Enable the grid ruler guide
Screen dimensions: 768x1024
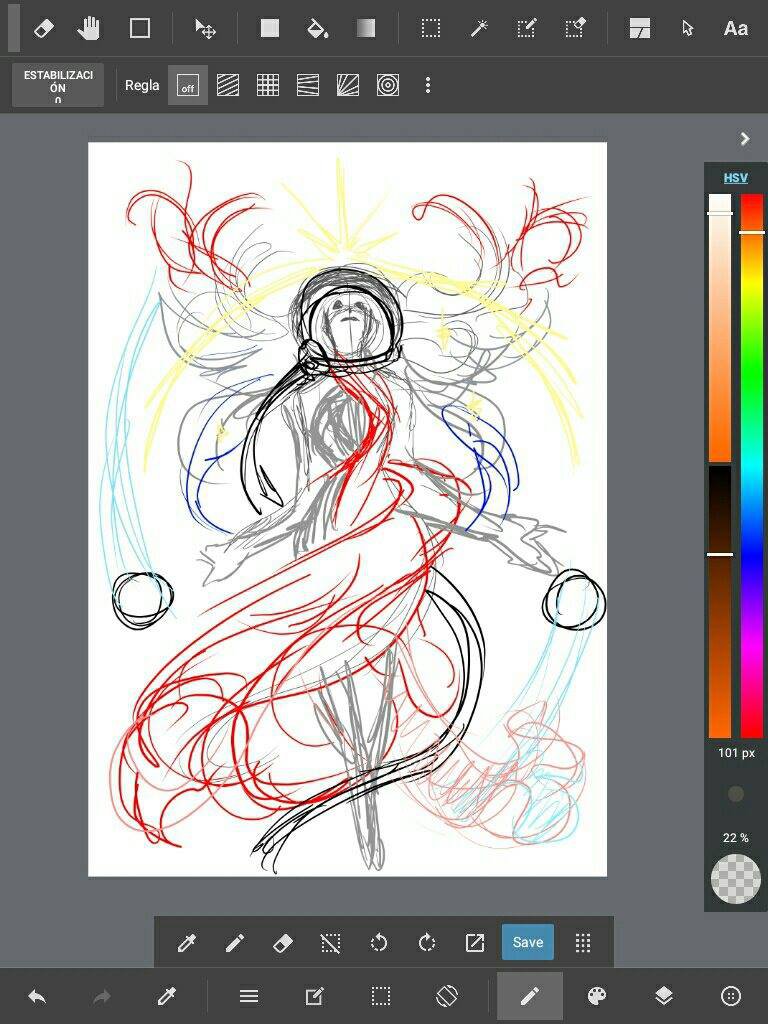268,86
